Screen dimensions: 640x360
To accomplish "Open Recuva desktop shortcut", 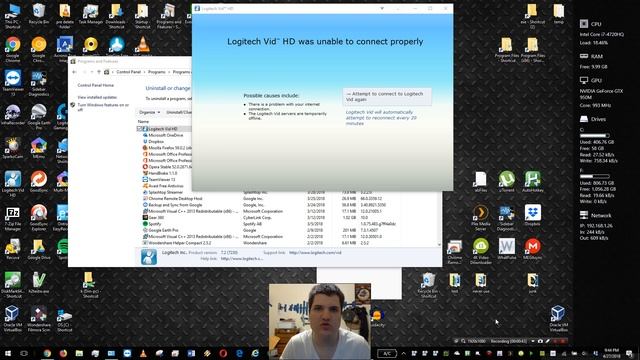I will [x=13, y=250].
